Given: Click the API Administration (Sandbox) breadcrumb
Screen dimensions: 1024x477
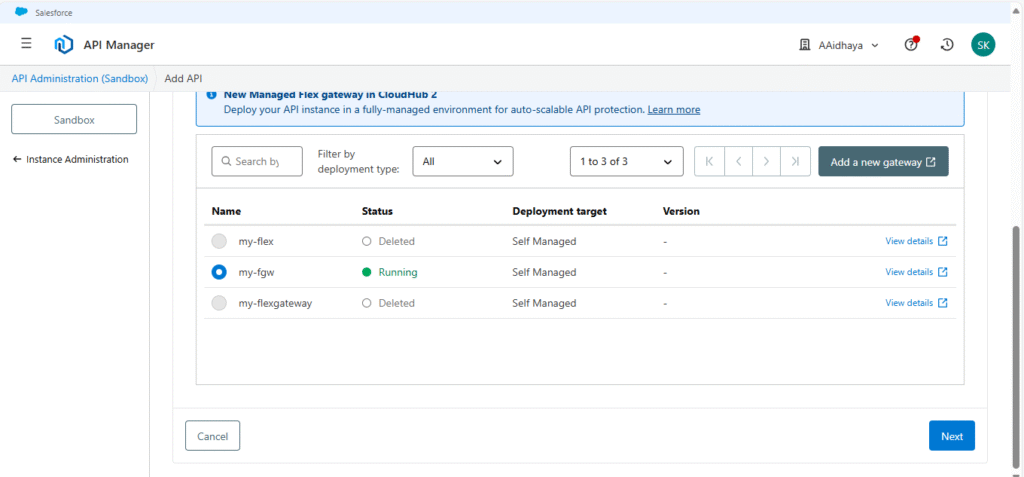Looking at the screenshot, I should tap(80, 78).
